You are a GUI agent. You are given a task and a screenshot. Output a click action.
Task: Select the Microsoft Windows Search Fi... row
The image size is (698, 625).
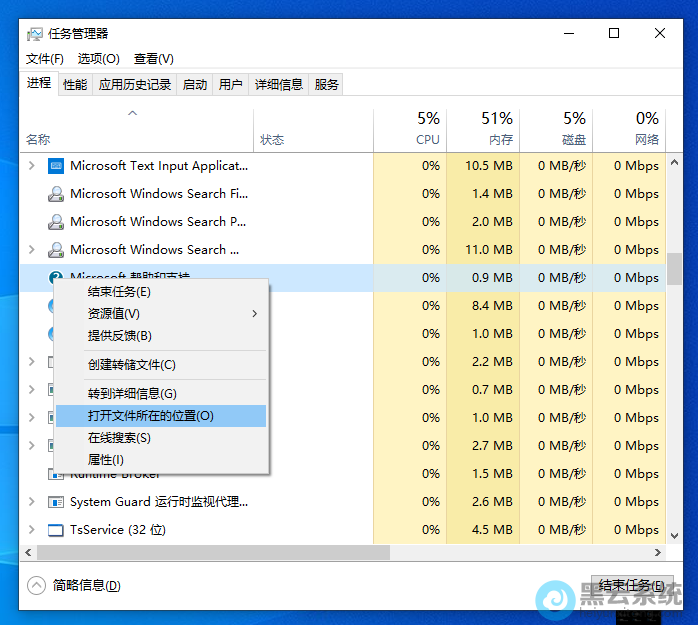point(343,194)
